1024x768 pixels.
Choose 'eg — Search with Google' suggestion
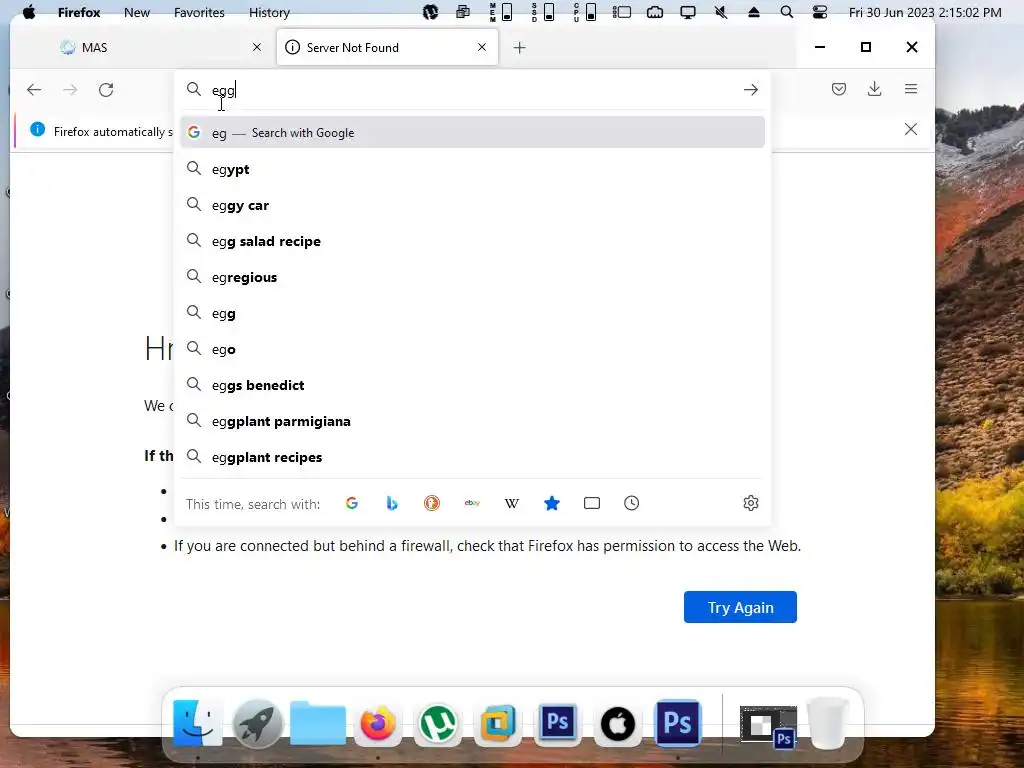coord(472,133)
